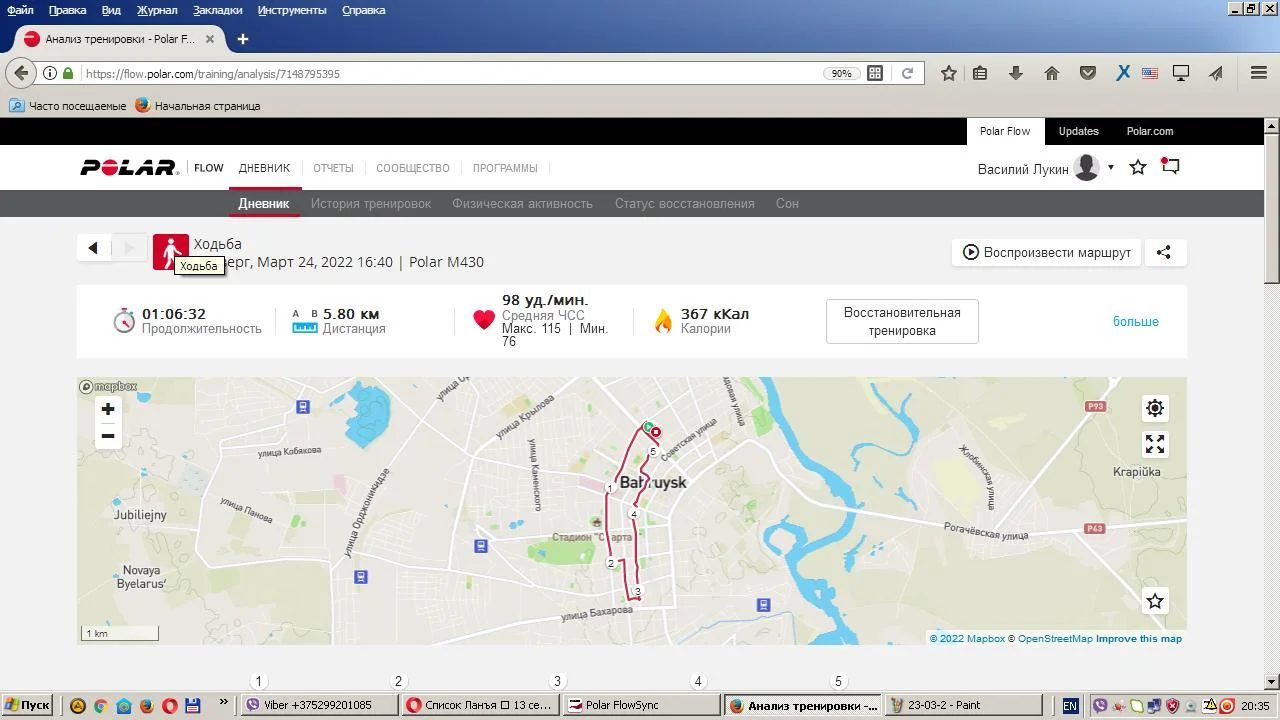The width and height of the screenshot is (1280, 720).
Task: Open the Сон sub-tab
Action: 787,203
